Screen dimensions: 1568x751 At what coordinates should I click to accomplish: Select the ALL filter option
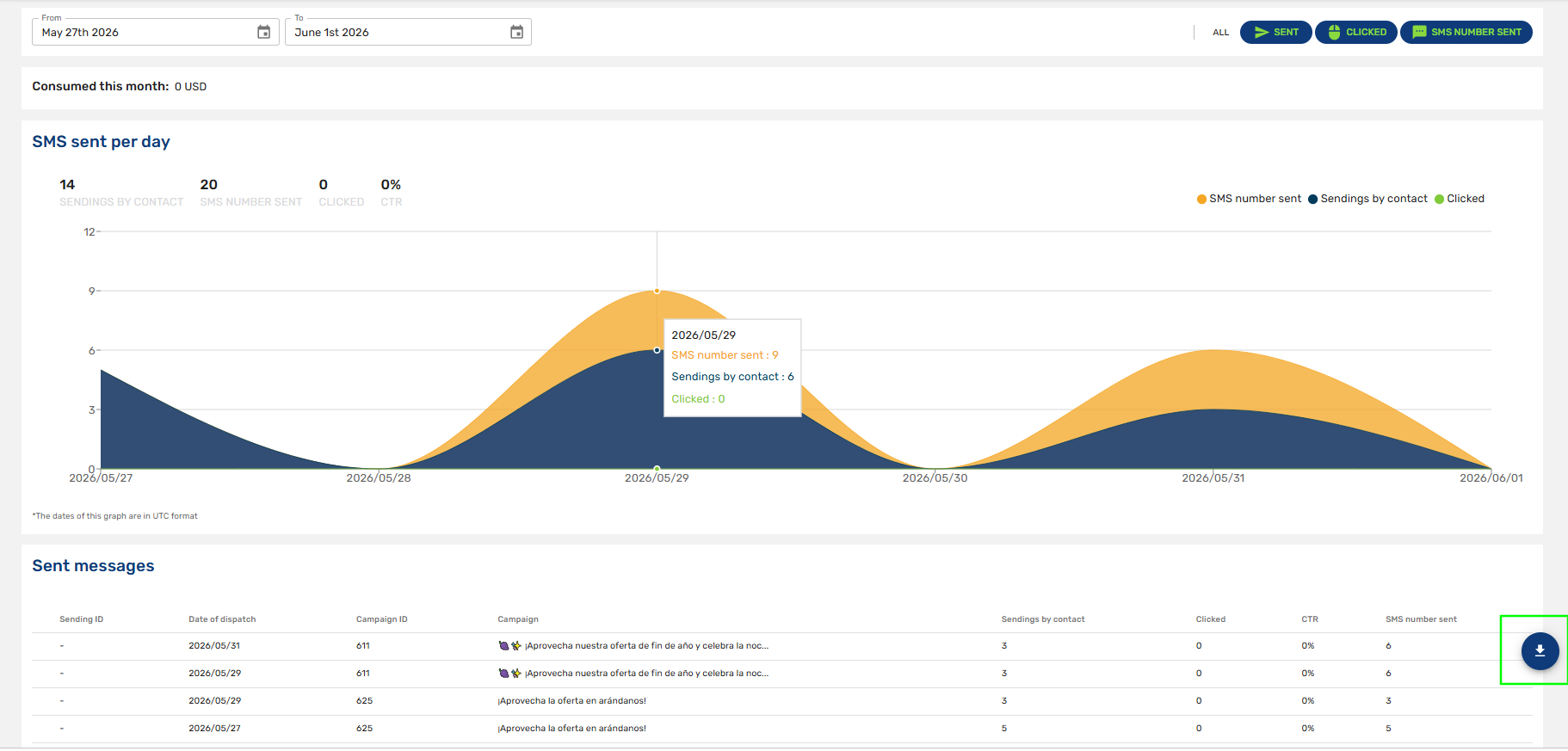[1220, 33]
